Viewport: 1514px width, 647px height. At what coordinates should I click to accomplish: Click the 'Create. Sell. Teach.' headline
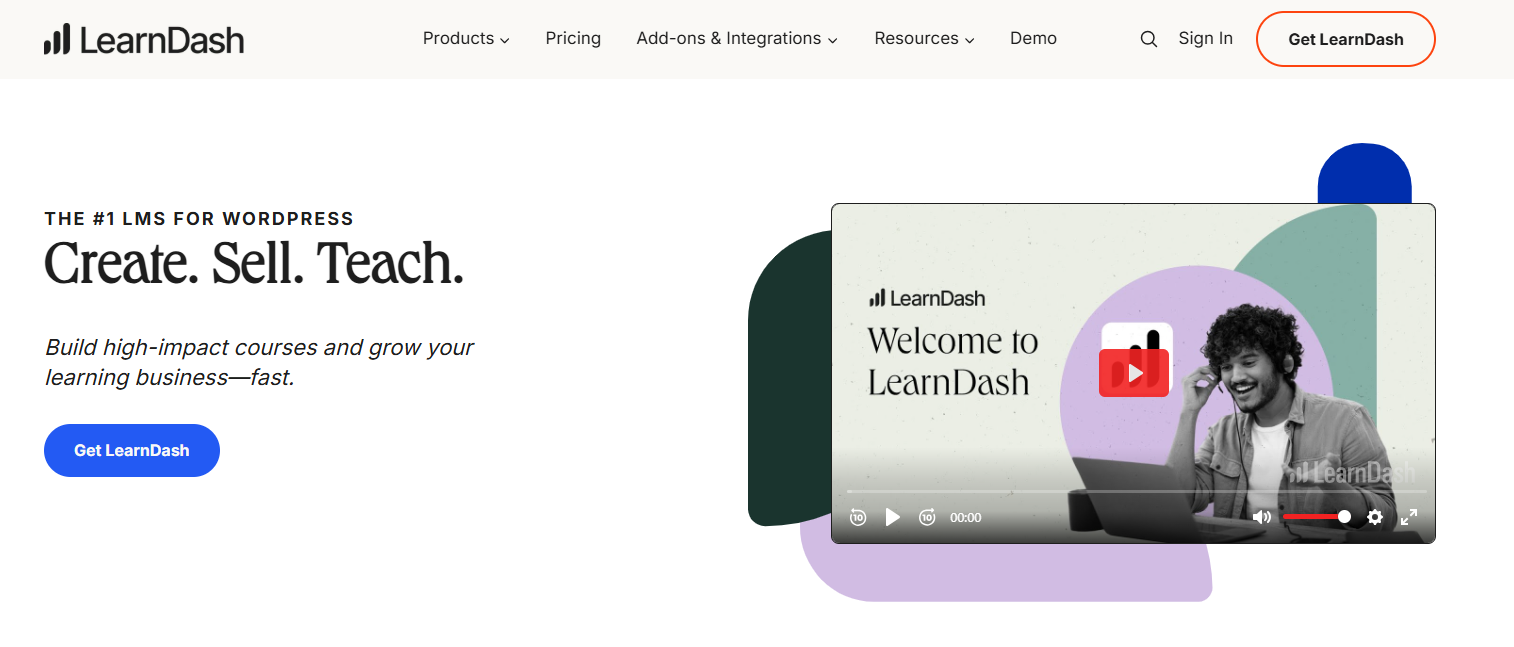[254, 263]
